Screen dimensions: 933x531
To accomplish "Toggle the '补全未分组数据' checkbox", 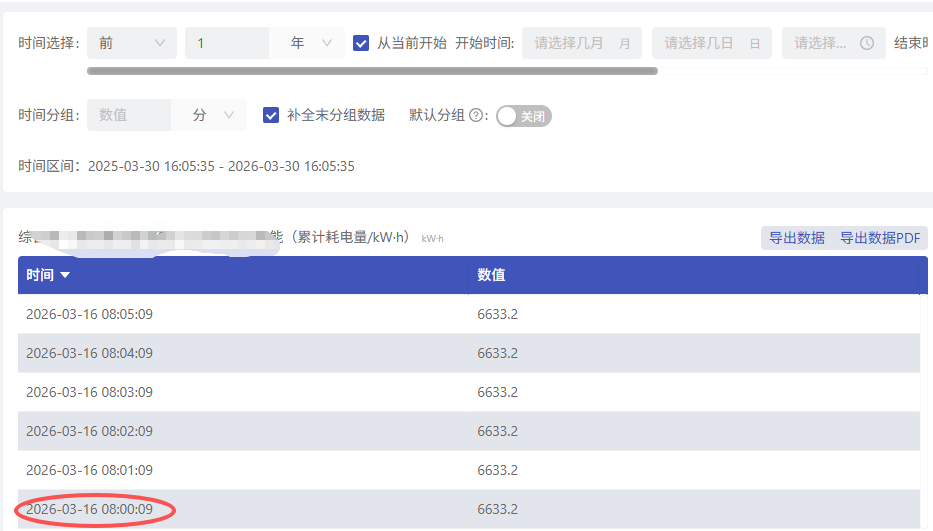I will coord(271,115).
